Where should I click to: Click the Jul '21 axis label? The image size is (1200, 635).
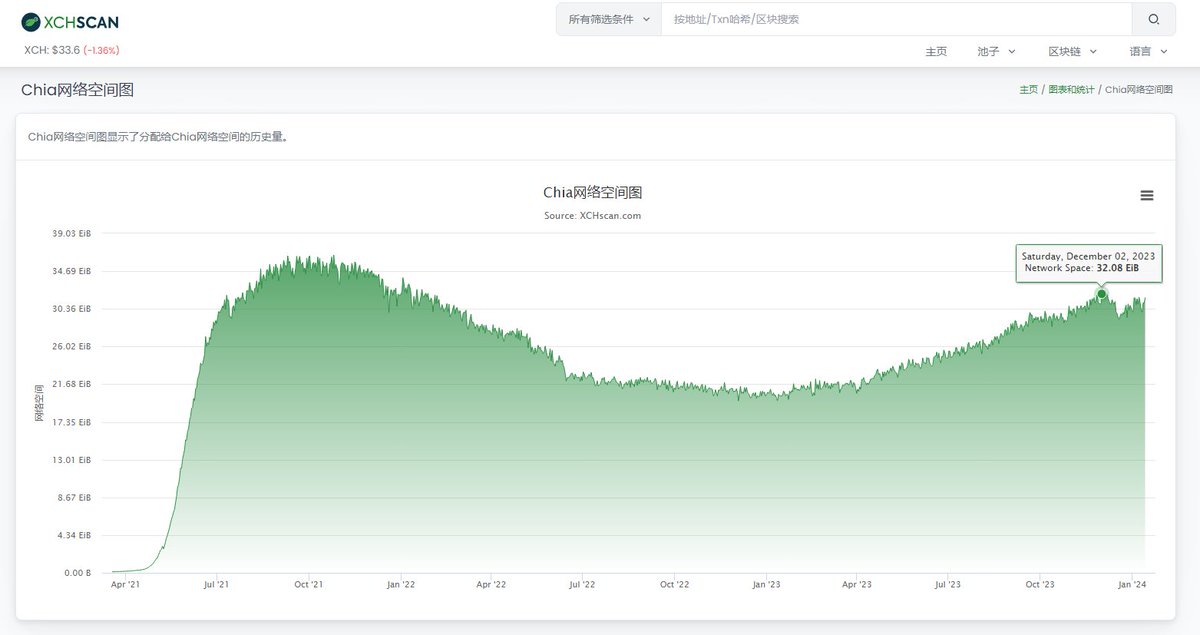coord(216,585)
